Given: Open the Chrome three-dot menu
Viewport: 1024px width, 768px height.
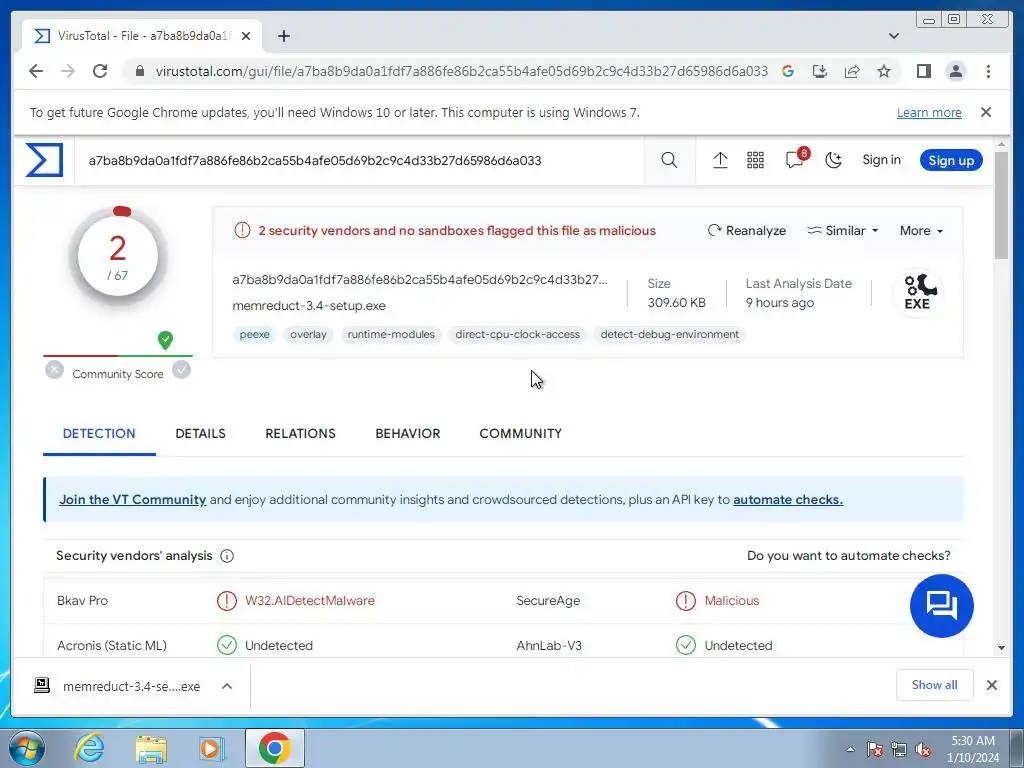Looking at the screenshot, I should pos(988,71).
